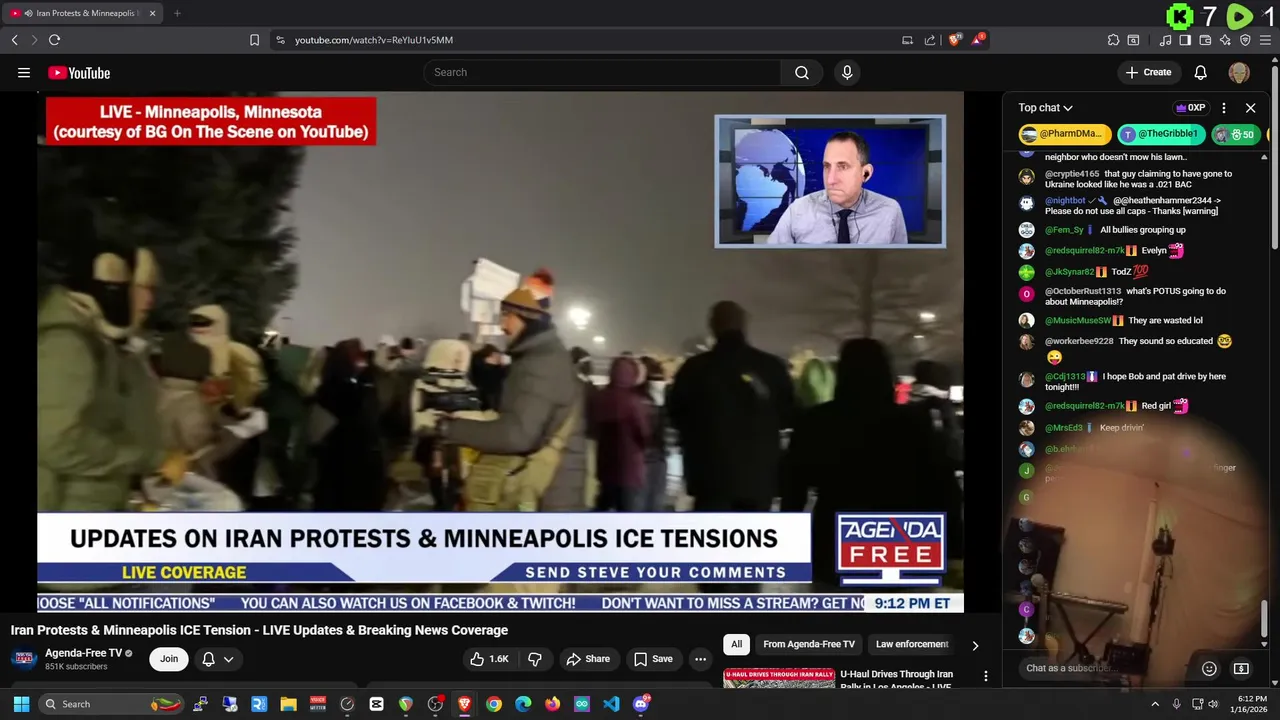Show more topic chips with right arrow
The height and width of the screenshot is (720, 1280).
[x=975, y=645]
